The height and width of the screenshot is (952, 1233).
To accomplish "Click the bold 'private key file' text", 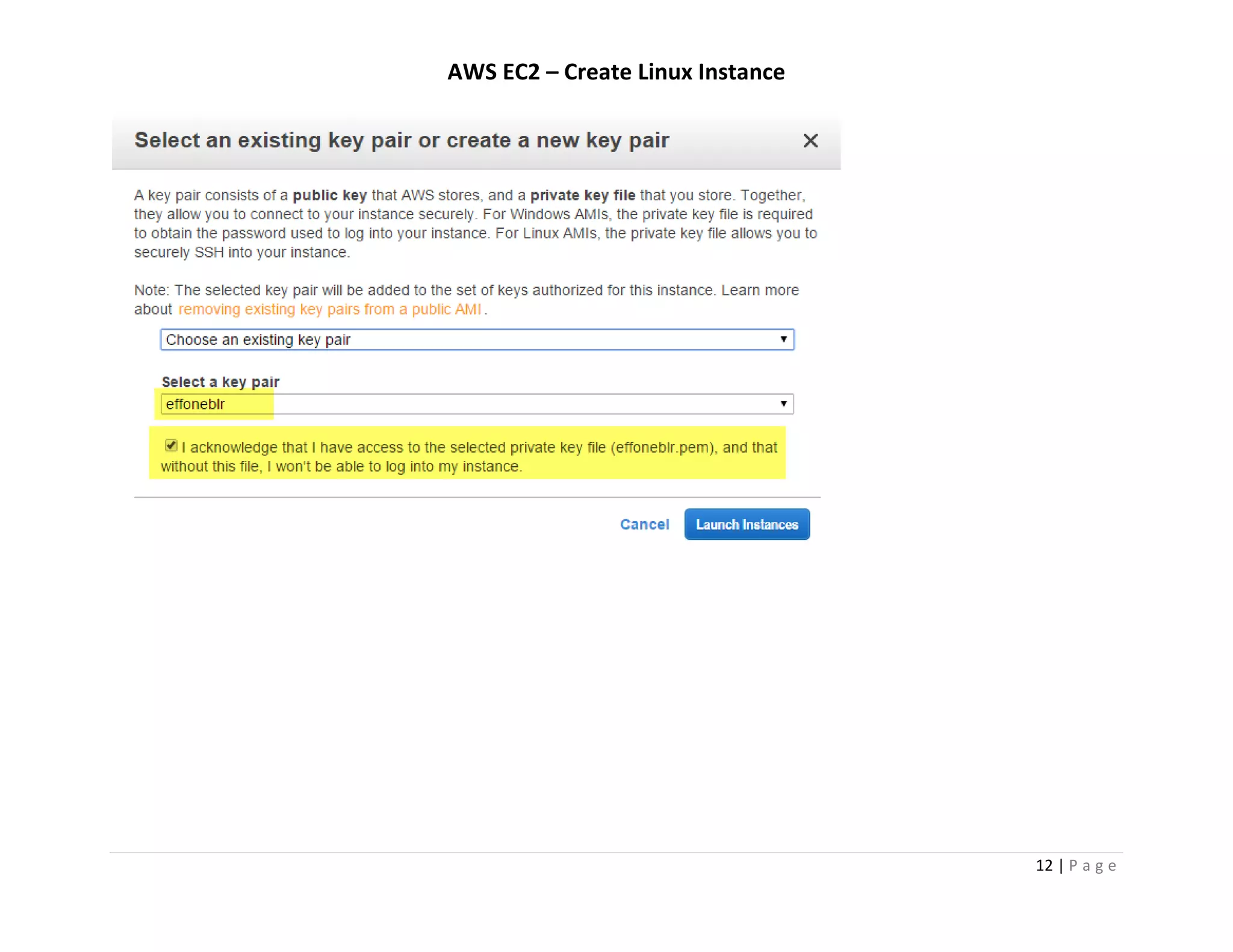I will point(582,196).
